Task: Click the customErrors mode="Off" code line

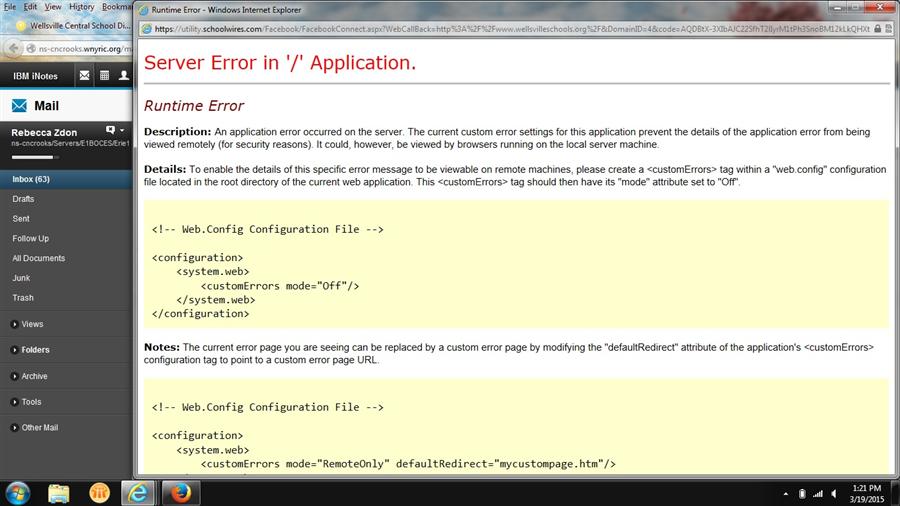Action: pyautogui.click(x=280, y=286)
